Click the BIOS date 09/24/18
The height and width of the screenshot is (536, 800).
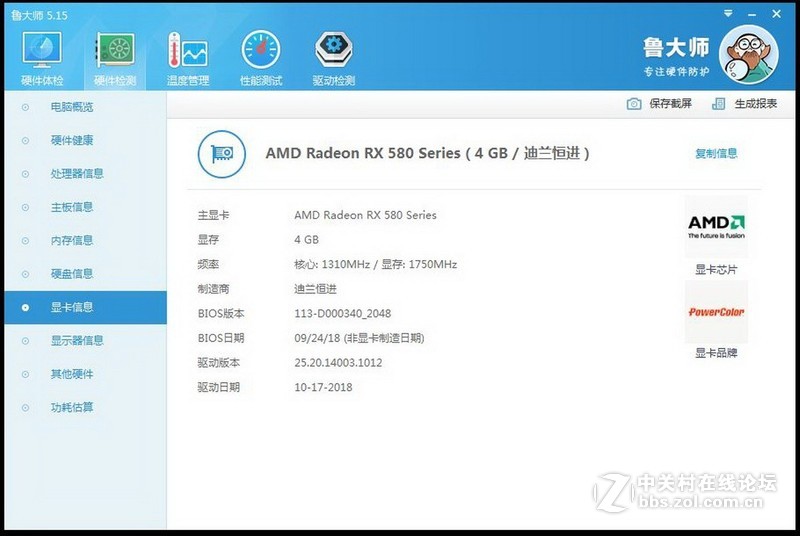click(317, 338)
